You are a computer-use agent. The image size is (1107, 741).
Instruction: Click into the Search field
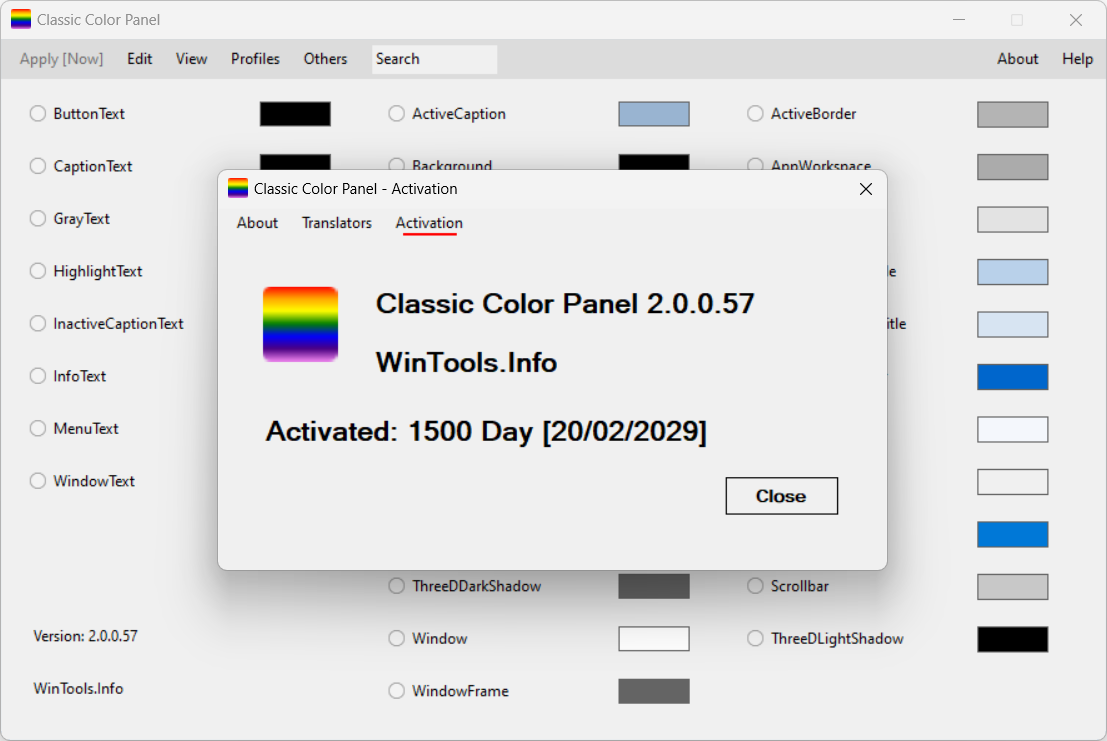(x=435, y=59)
